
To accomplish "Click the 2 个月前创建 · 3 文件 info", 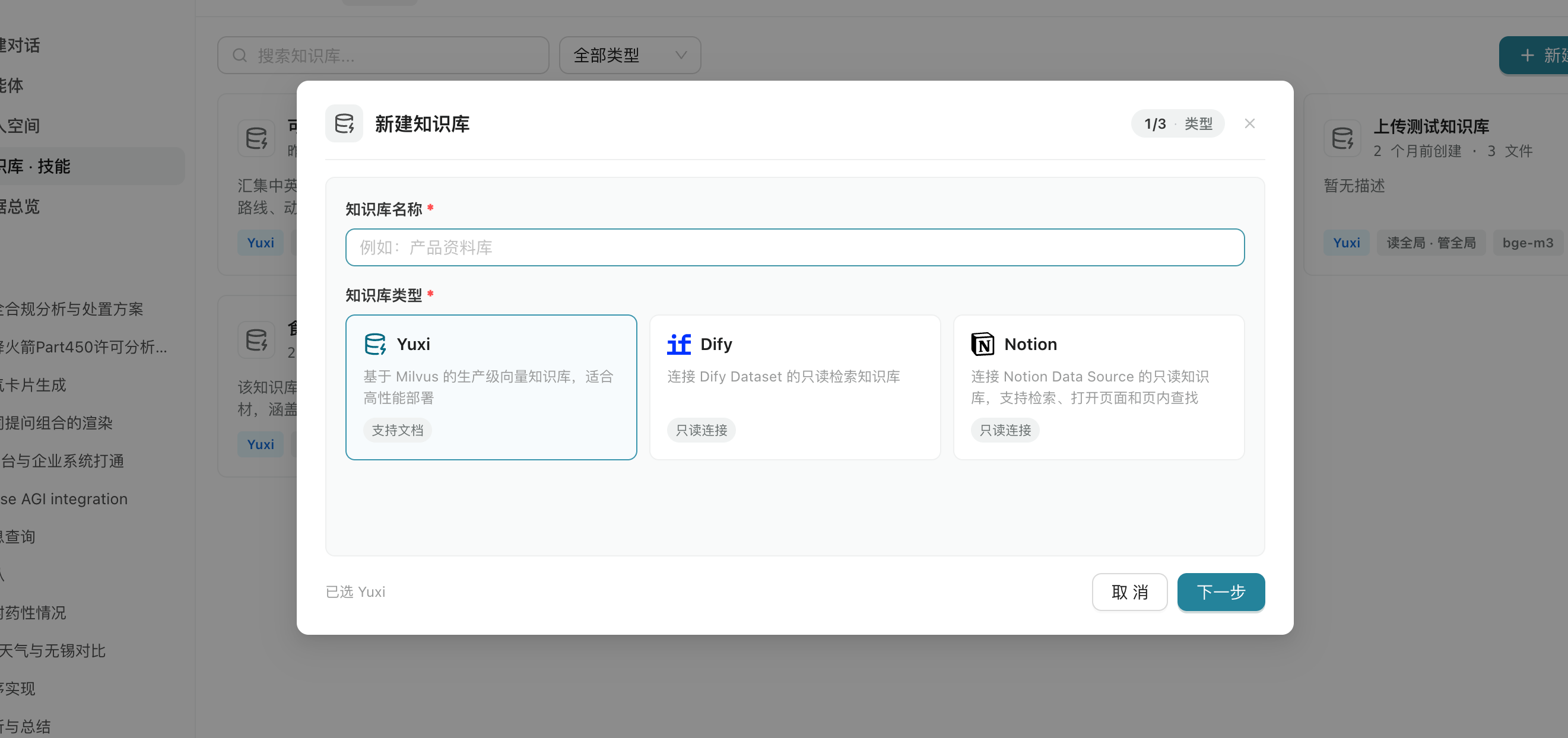I will coord(1453,151).
